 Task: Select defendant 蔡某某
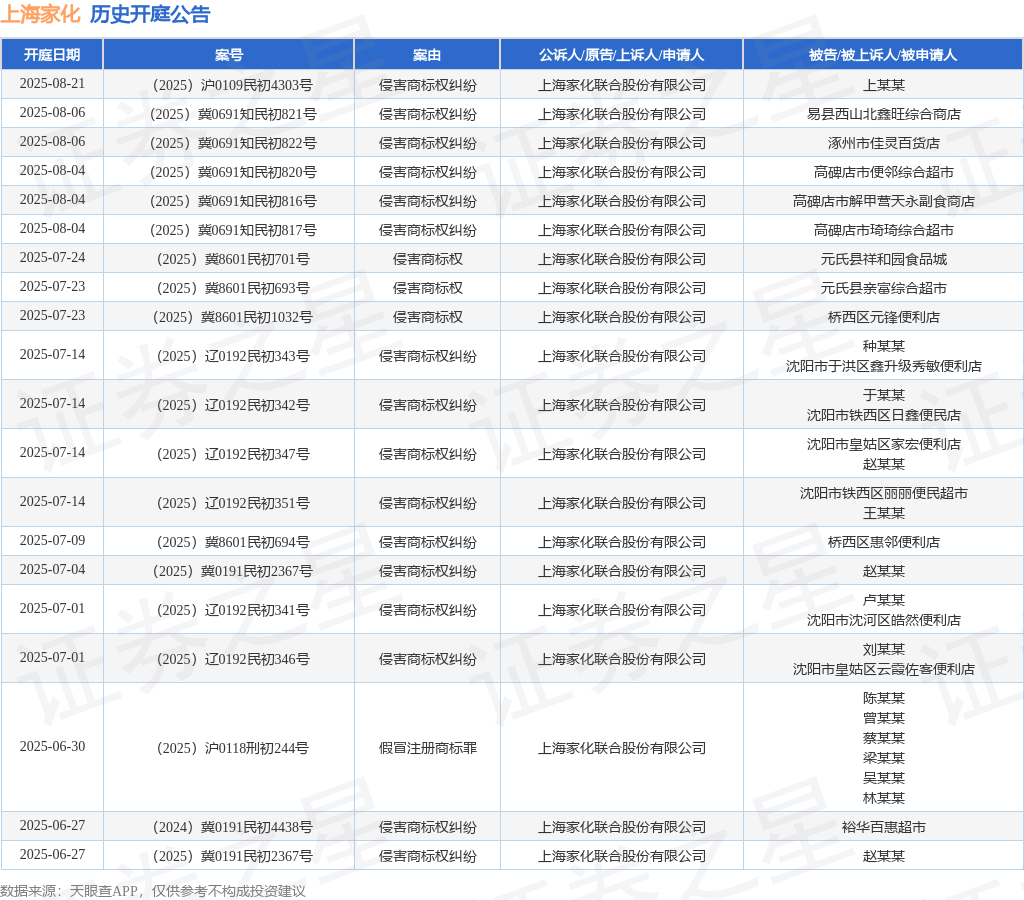(x=884, y=738)
